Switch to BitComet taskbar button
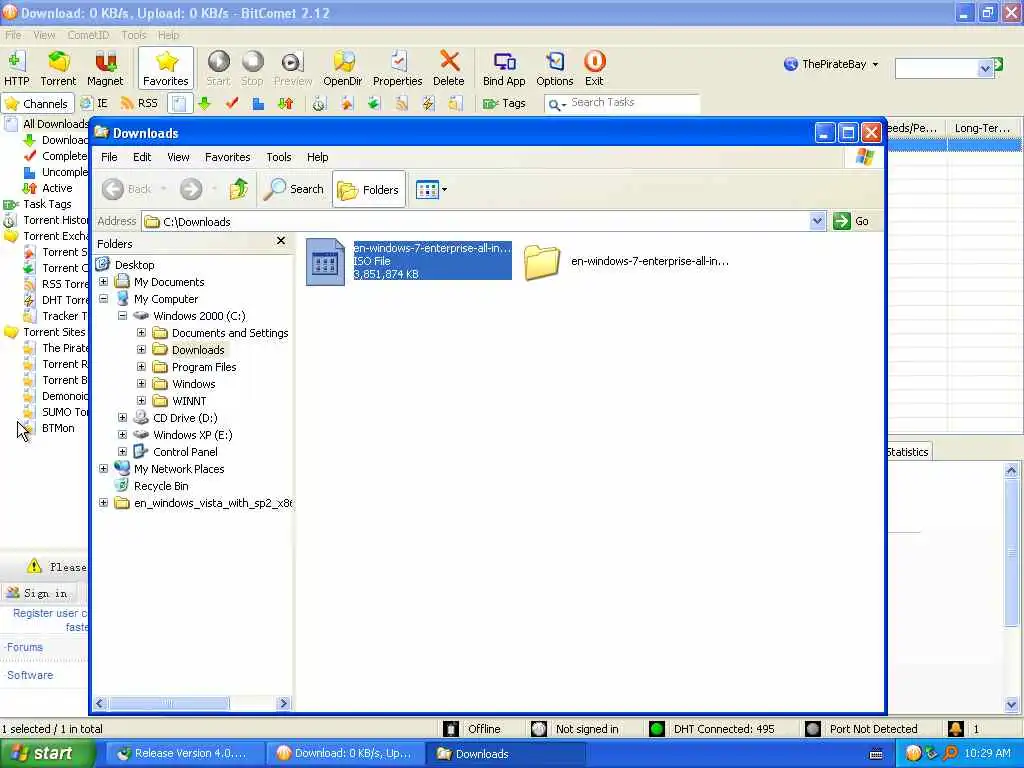This screenshot has width=1024, height=768. tap(344, 754)
